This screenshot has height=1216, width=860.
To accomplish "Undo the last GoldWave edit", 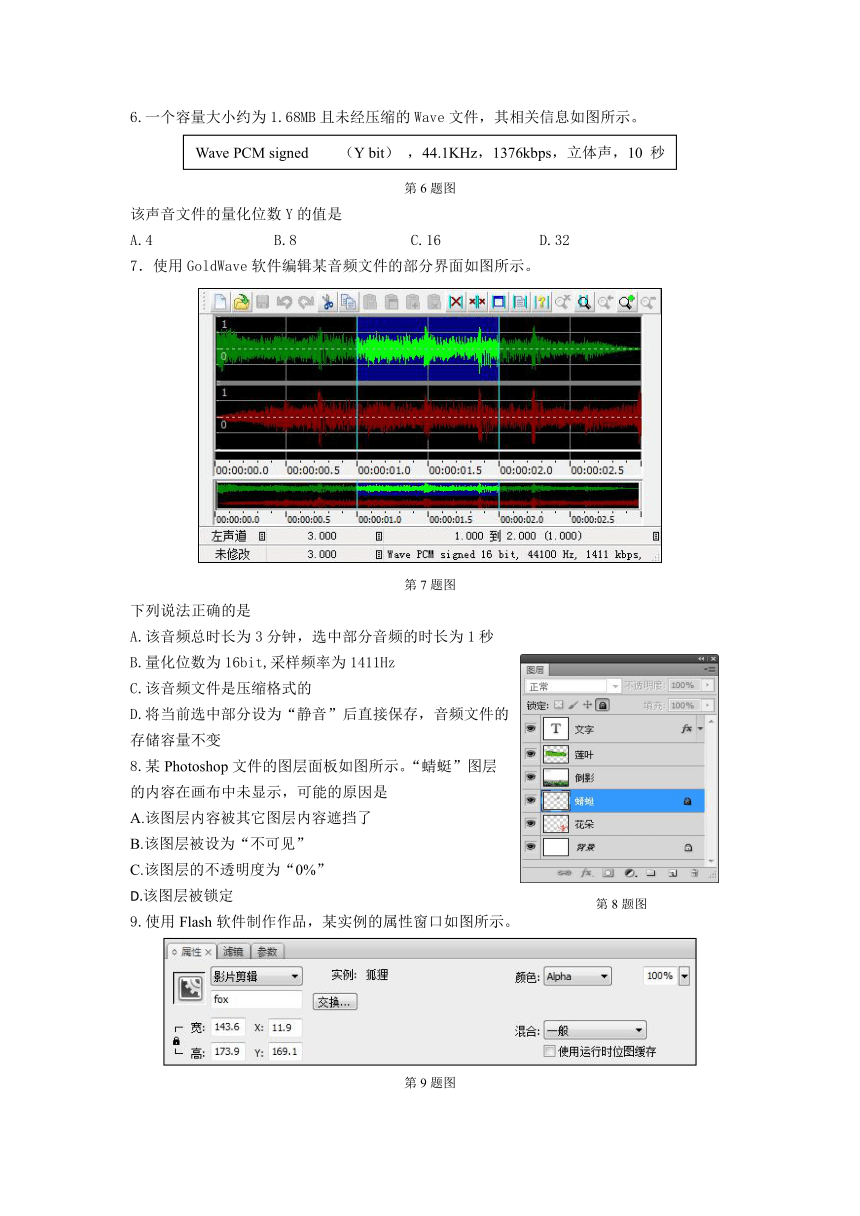I will point(284,301).
